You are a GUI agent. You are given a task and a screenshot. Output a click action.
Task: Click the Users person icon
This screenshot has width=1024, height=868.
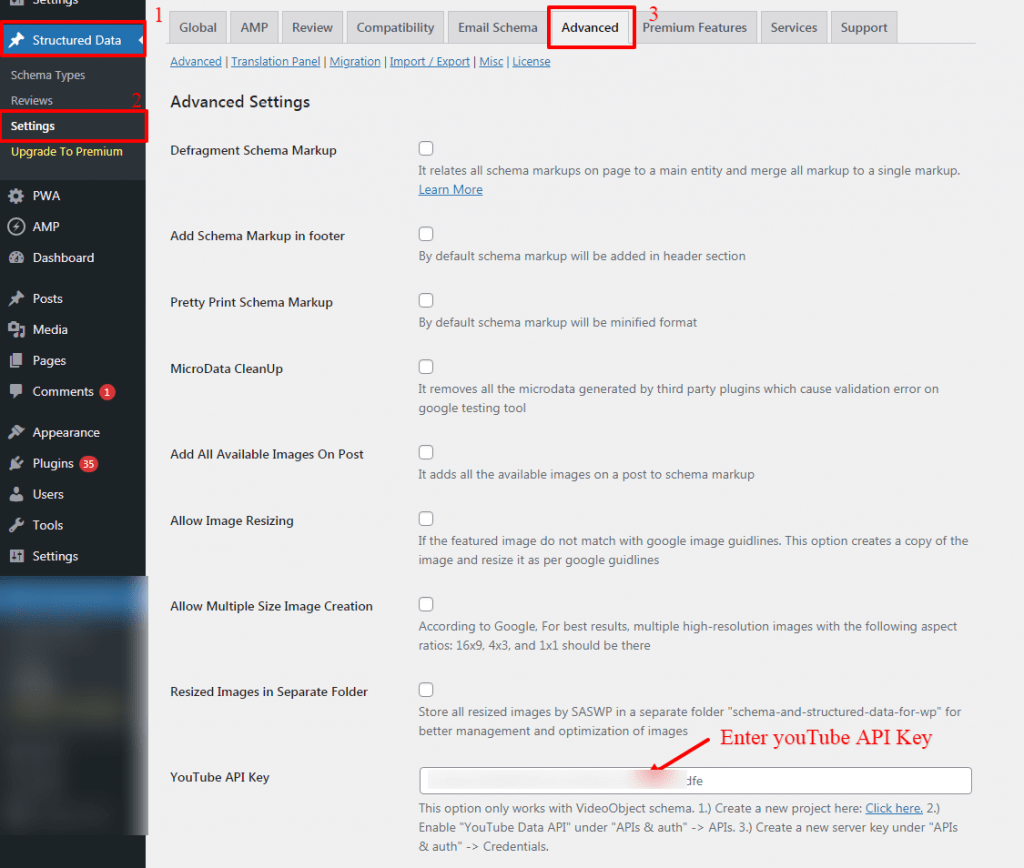(16, 494)
